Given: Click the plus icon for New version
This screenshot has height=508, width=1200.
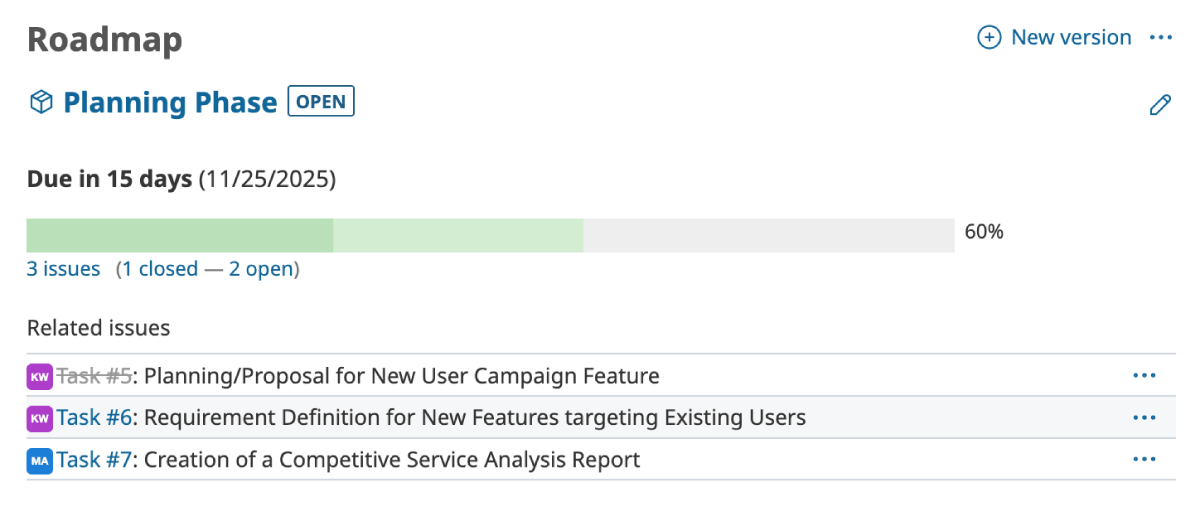Looking at the screenshot, I should coord(989,38).
